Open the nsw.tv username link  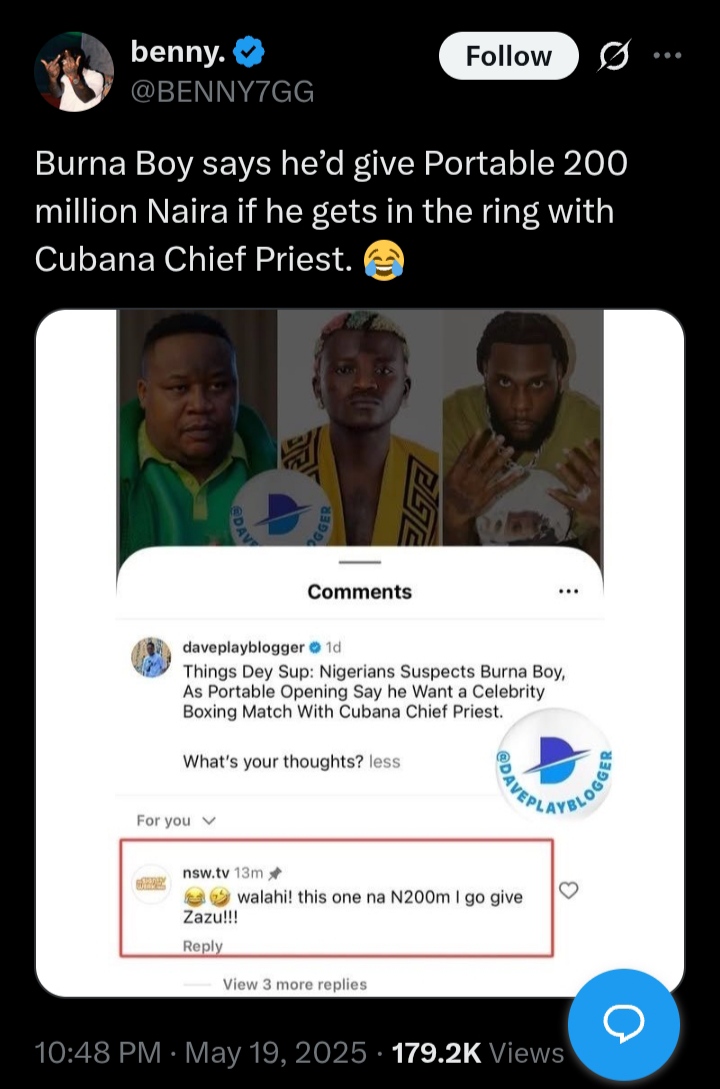coord(204,873)
